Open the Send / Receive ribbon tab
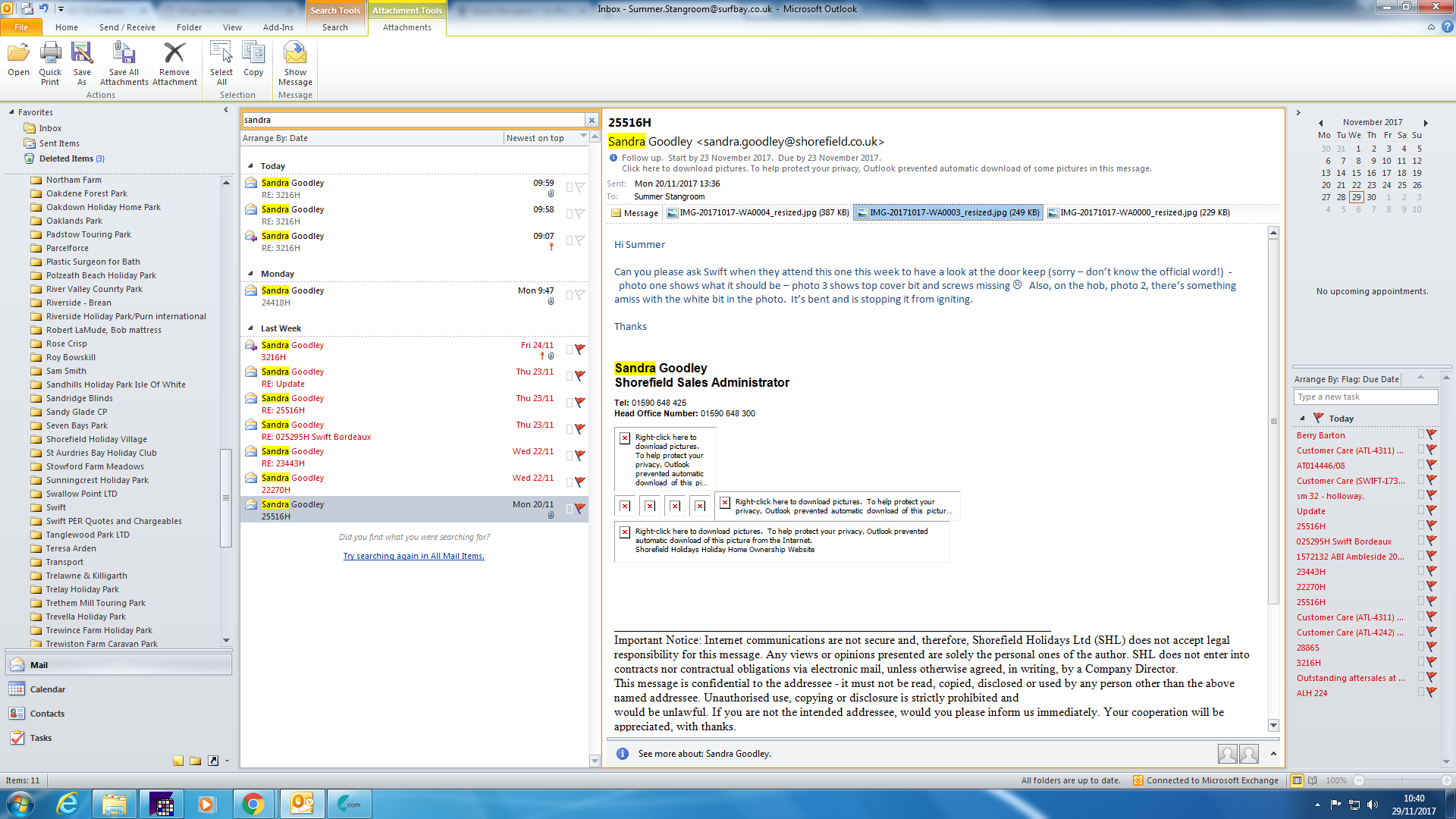 tap(127, 27)
